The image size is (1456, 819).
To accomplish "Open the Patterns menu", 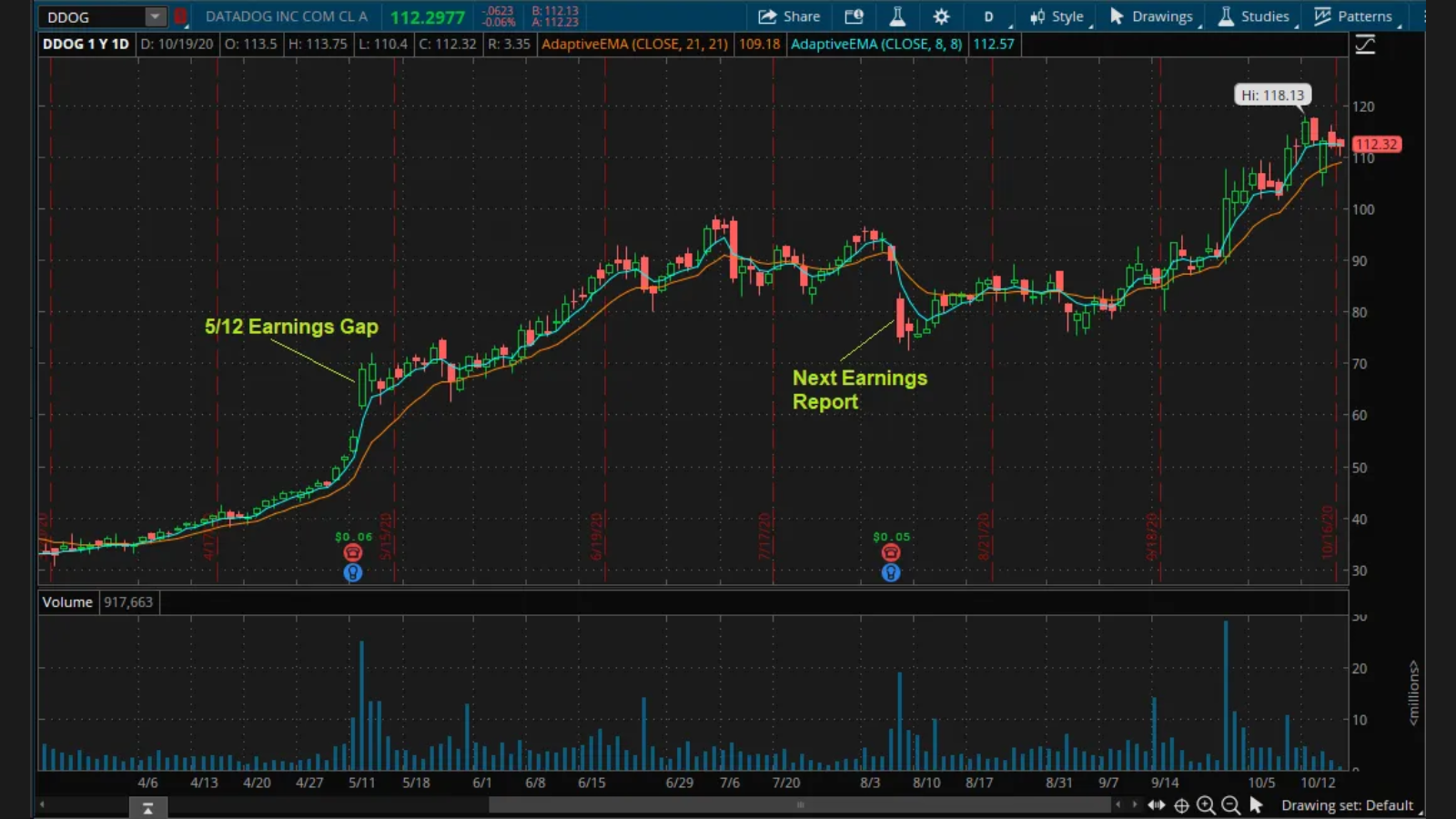I will tap(1353, 16).
